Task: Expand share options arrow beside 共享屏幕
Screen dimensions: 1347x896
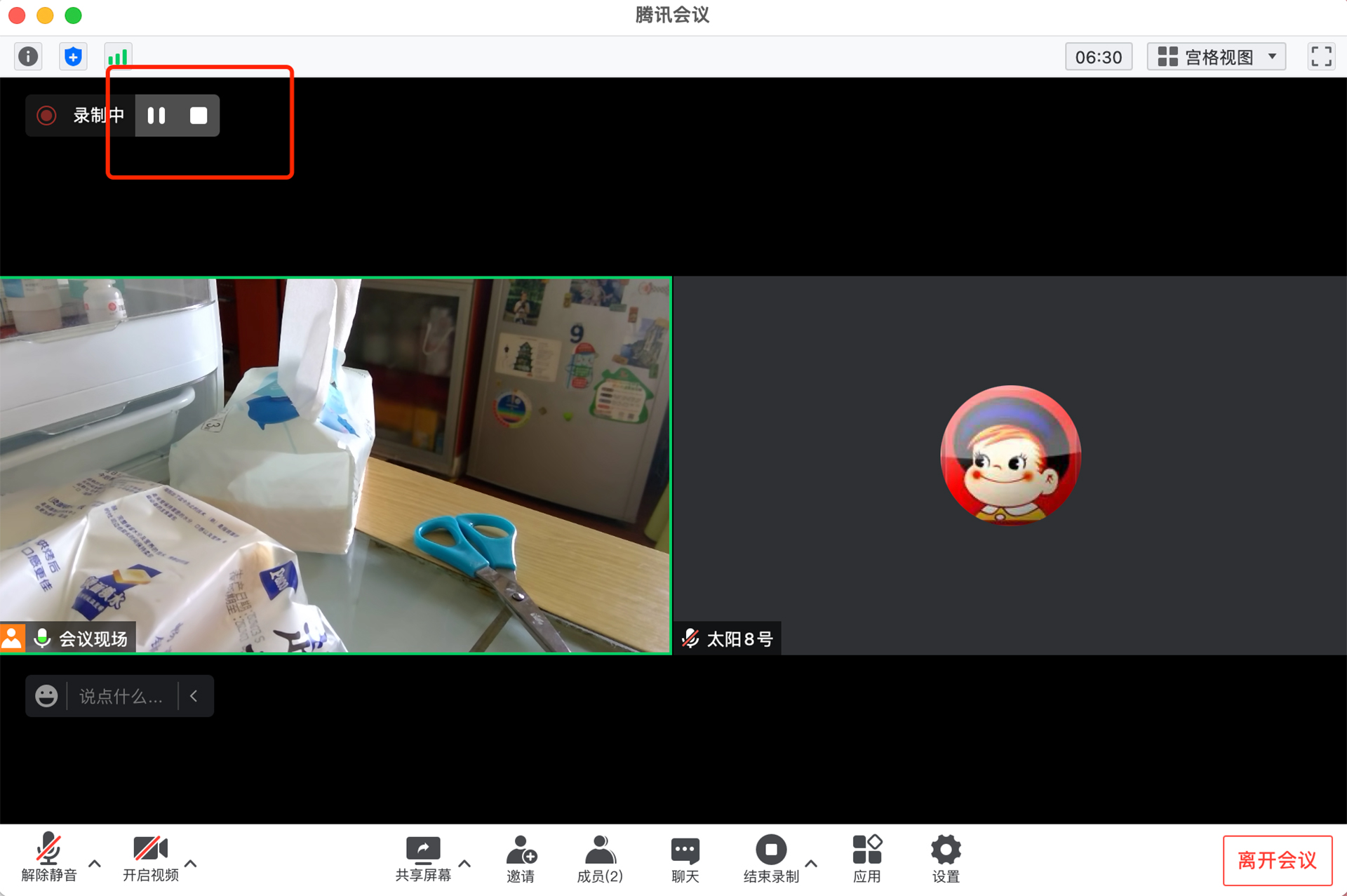Action: pos(464,864)
